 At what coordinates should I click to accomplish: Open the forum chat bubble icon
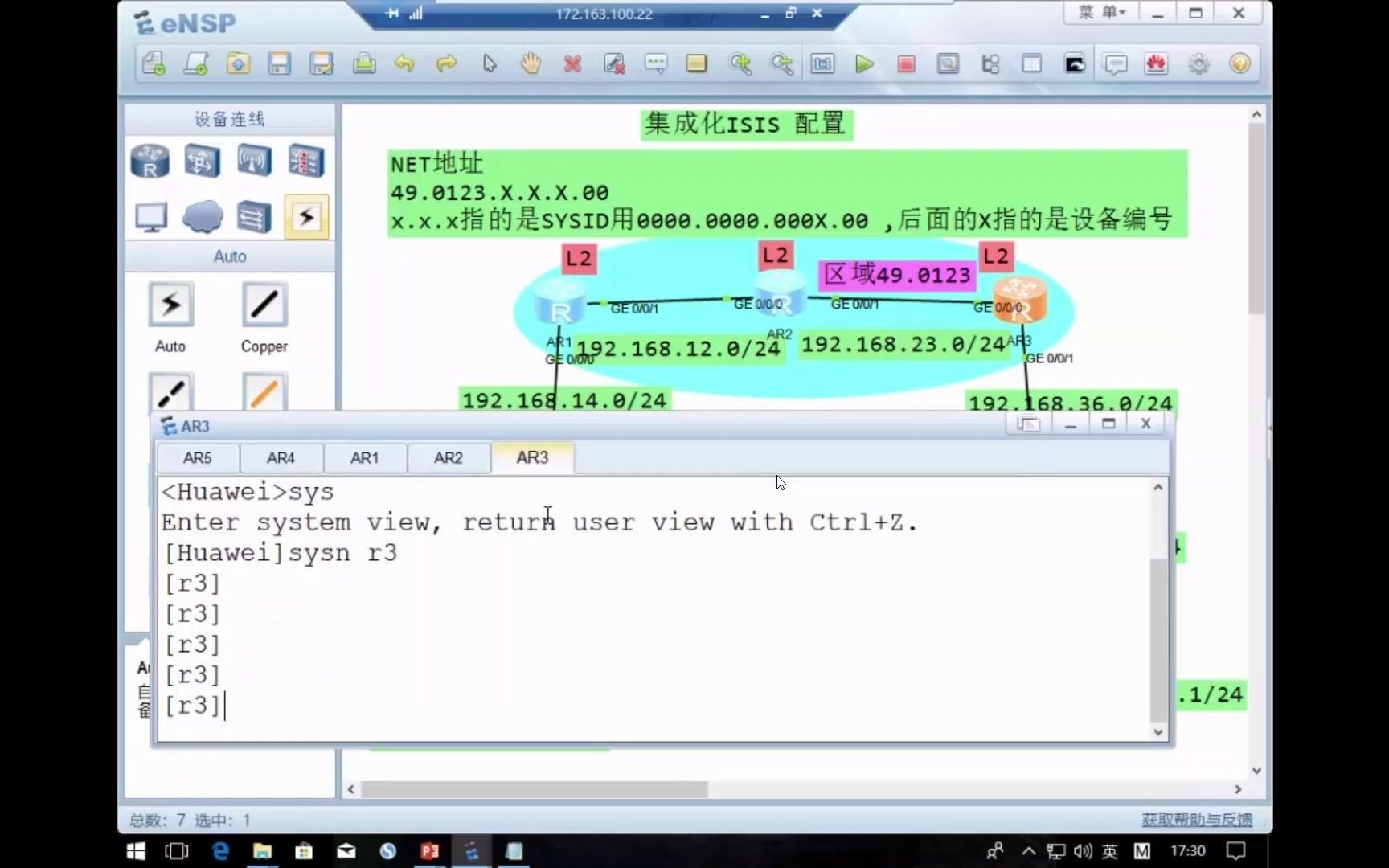1116,63
